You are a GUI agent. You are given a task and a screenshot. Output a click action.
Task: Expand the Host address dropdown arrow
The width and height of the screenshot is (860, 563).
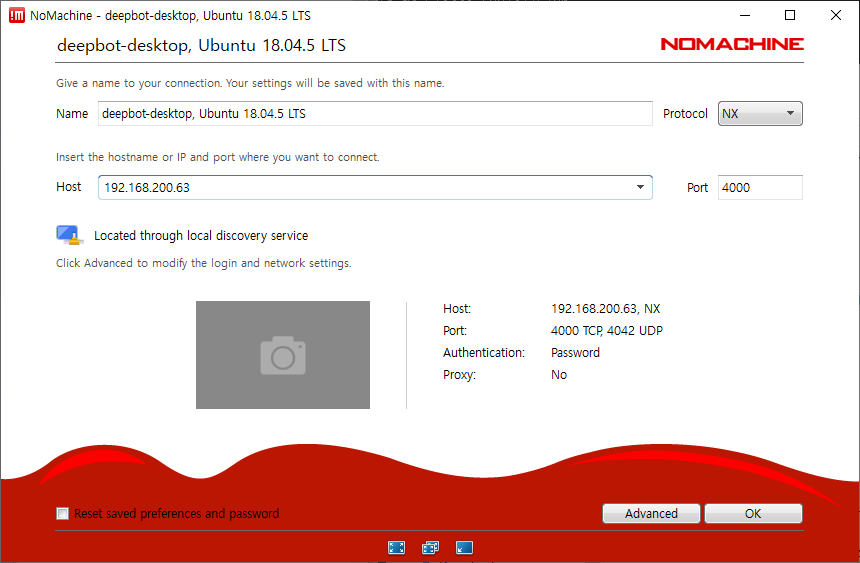point(640,187)
